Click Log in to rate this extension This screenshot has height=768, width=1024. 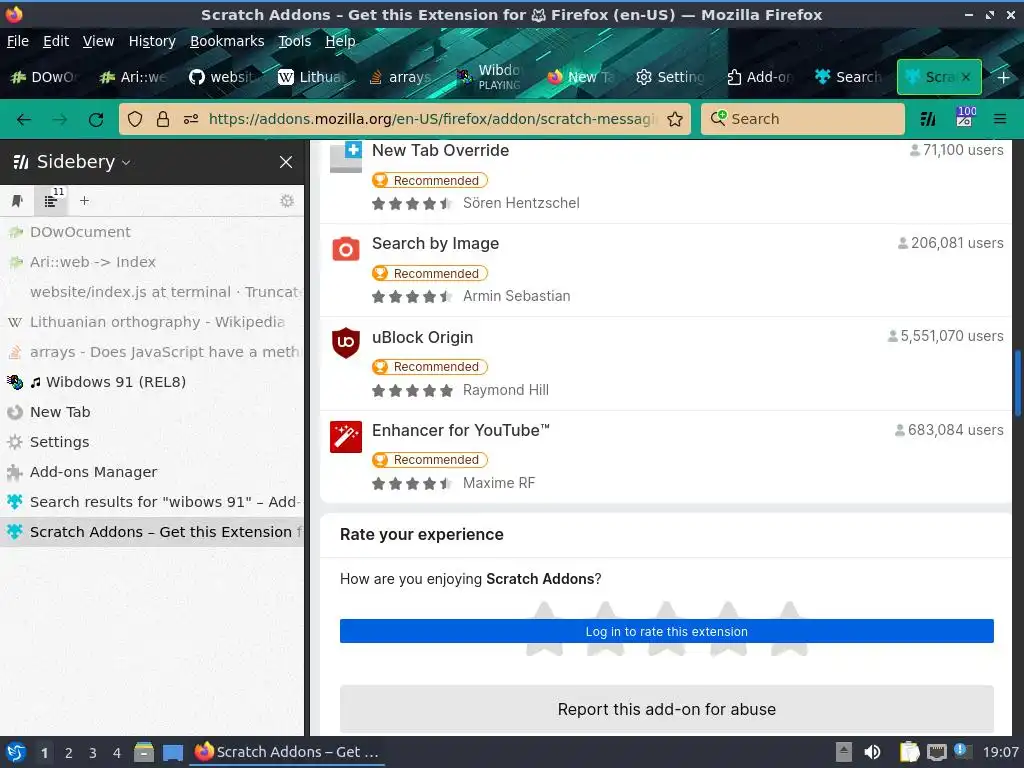pos(666,632)
